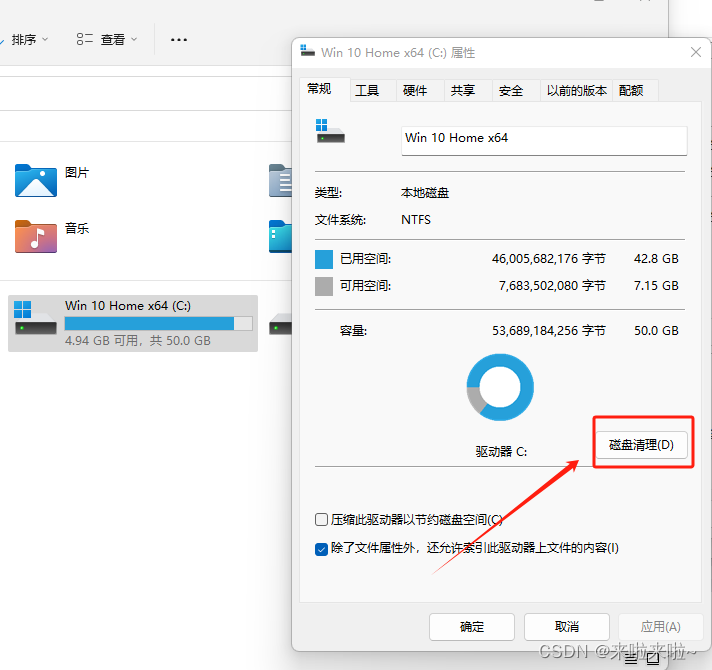Click the 音乐 folder label
The height and width of the screenshot is (670, 712).
[77, 228]
